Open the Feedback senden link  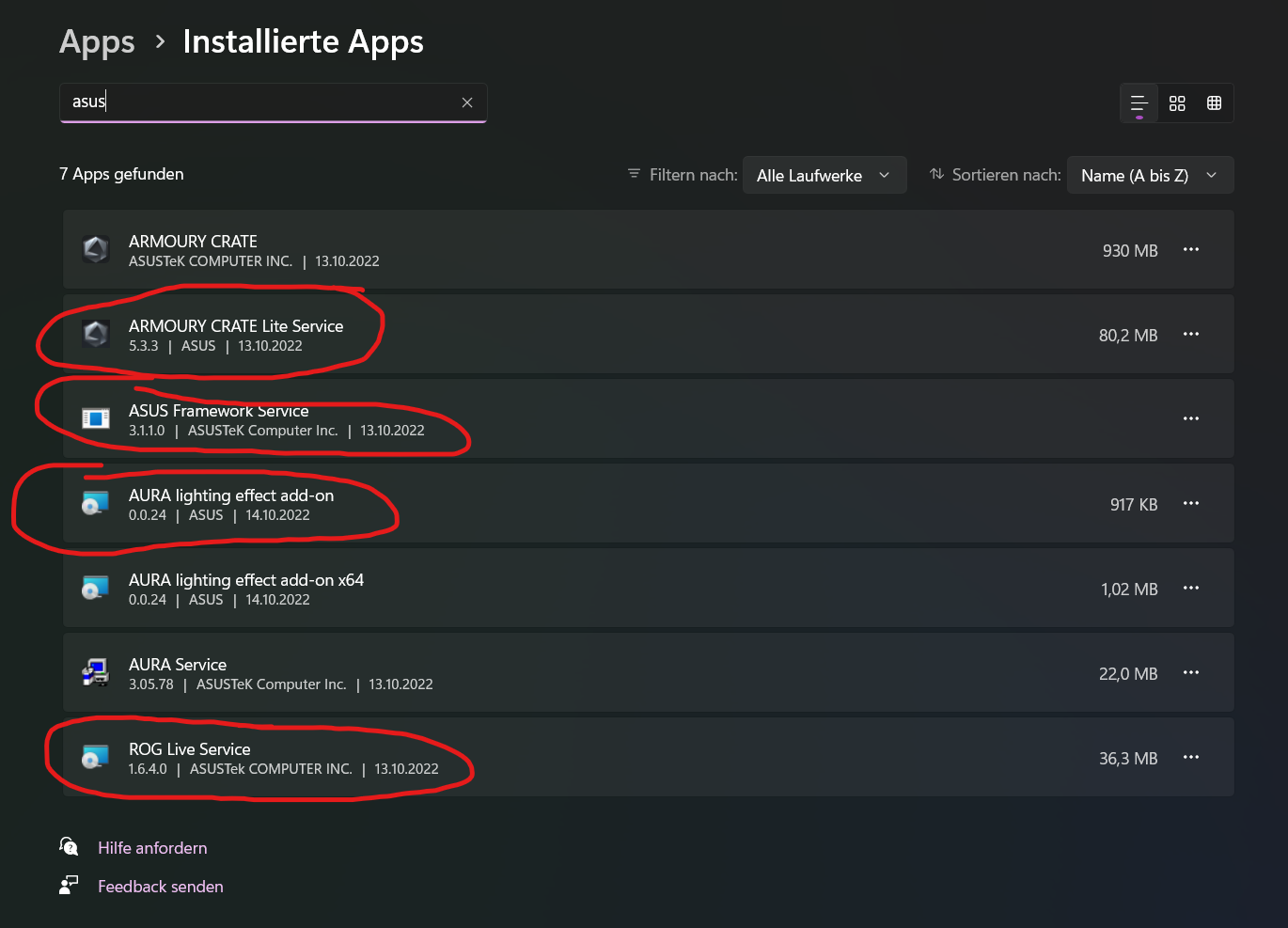[x=160, y=887]
